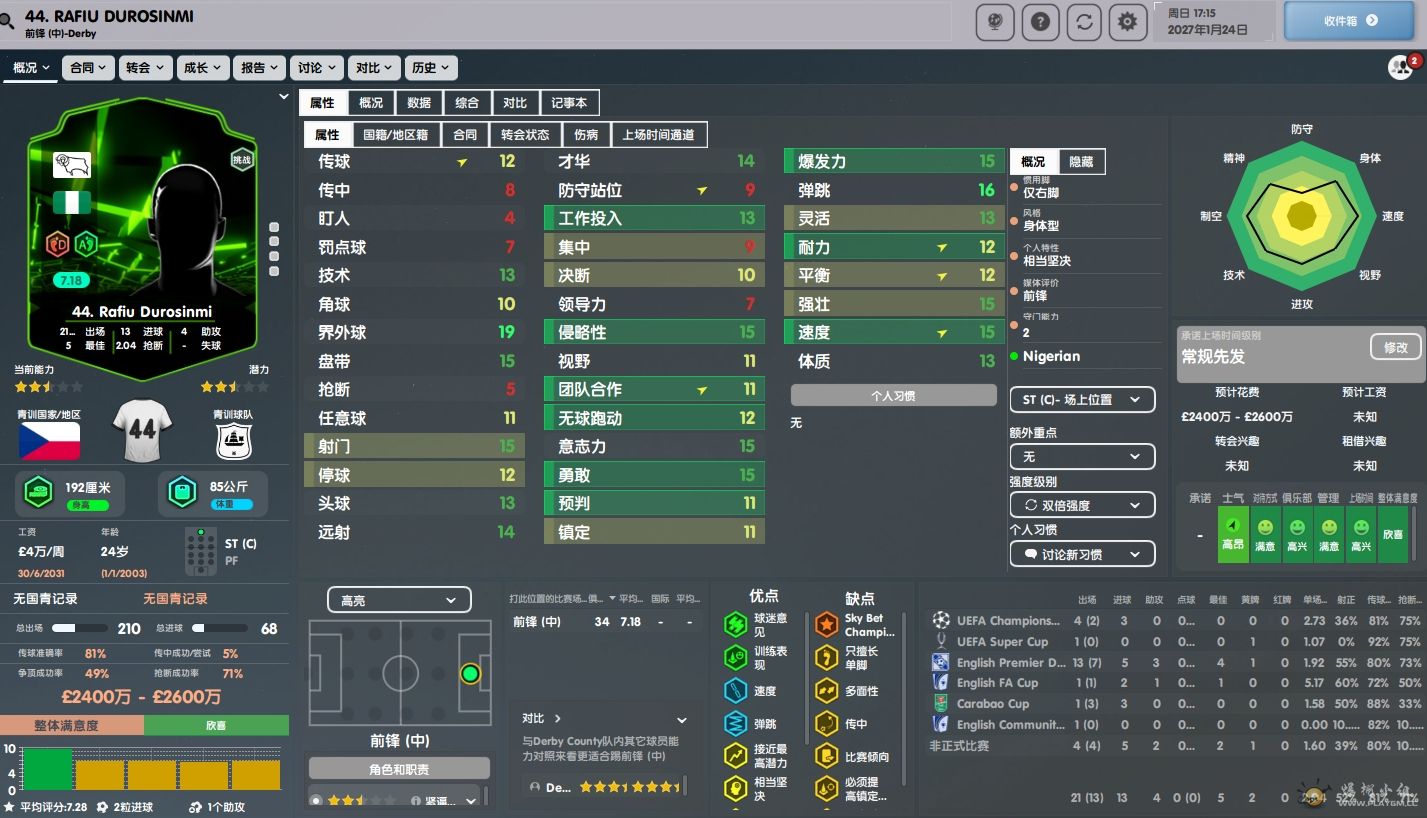Click the 训练表现 strength icon
1427x818 pixels.
pyautogui.click(x=736, y=657)
